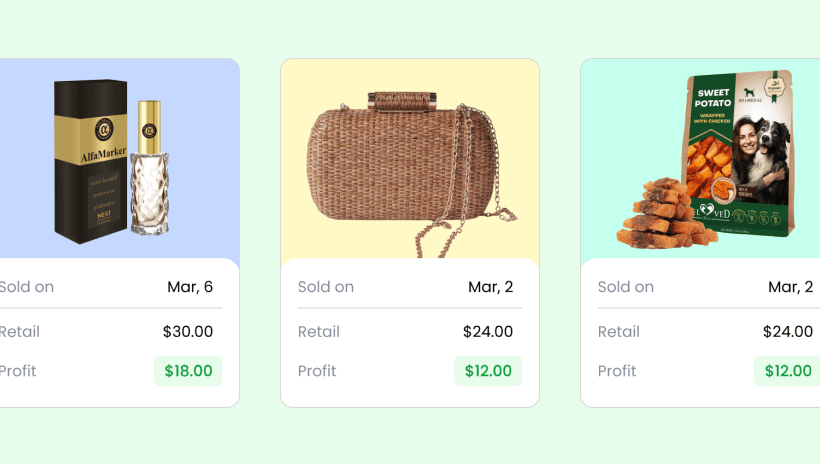
Task: Click the AlfaMarker perfume product image
Action: pyautogui.click(x=111, y=162)
